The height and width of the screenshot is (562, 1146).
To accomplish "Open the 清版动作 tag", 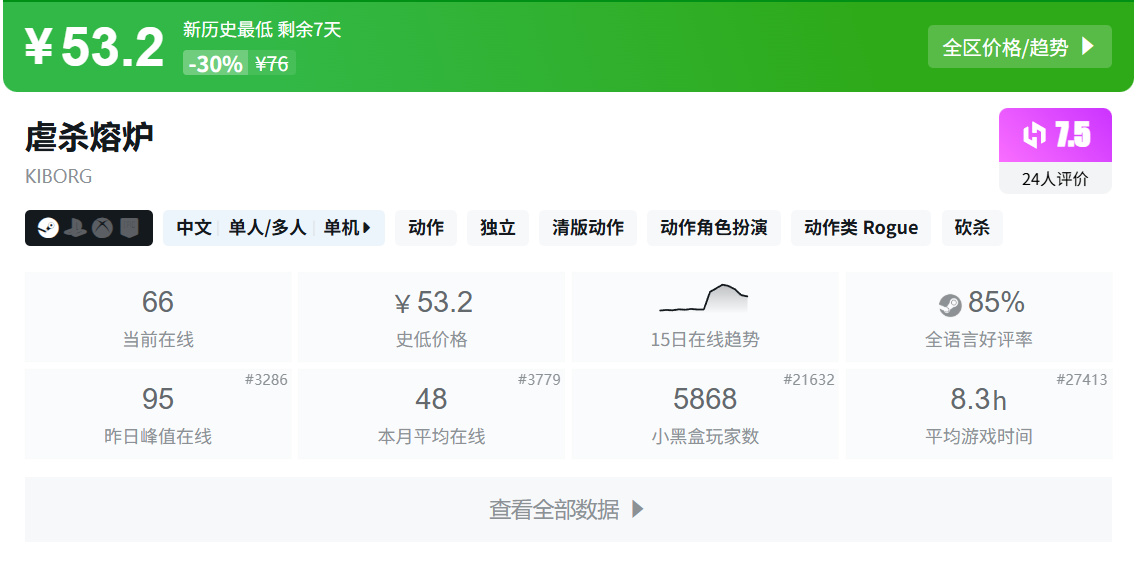I will (588, 228).
